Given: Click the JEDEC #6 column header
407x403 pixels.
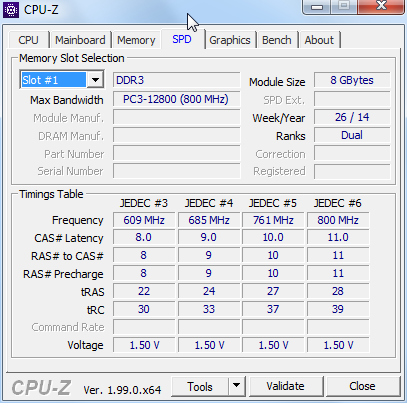Looking at the screenshot, I should pos(338,203).
